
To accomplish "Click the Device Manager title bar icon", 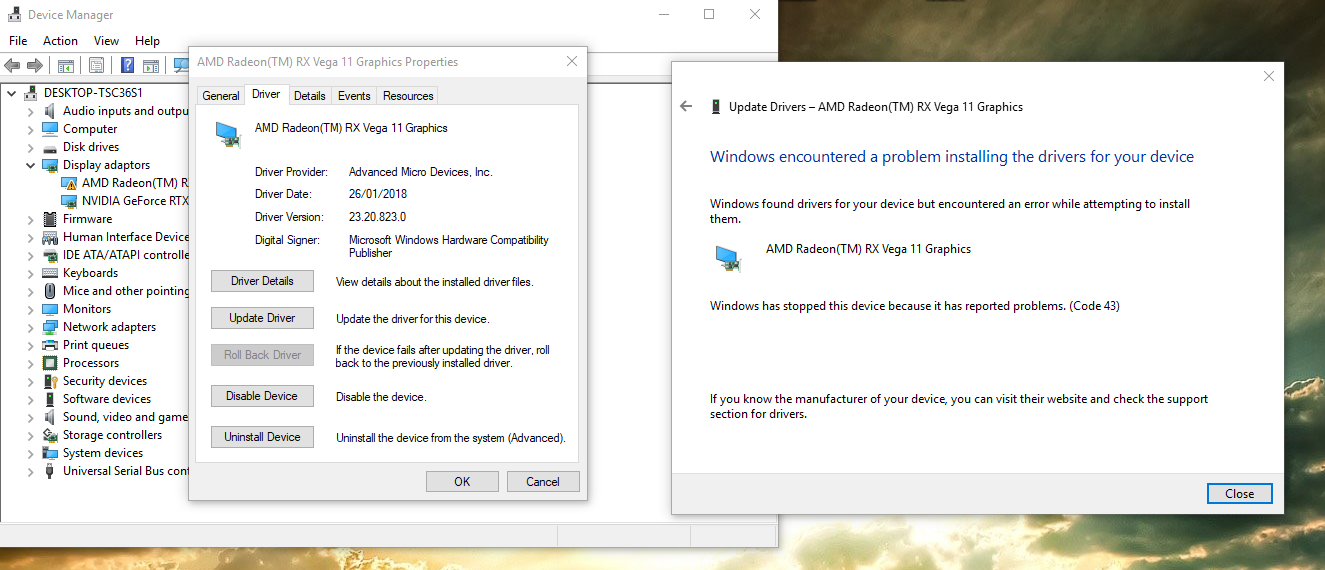I will [x=13, y=15].
